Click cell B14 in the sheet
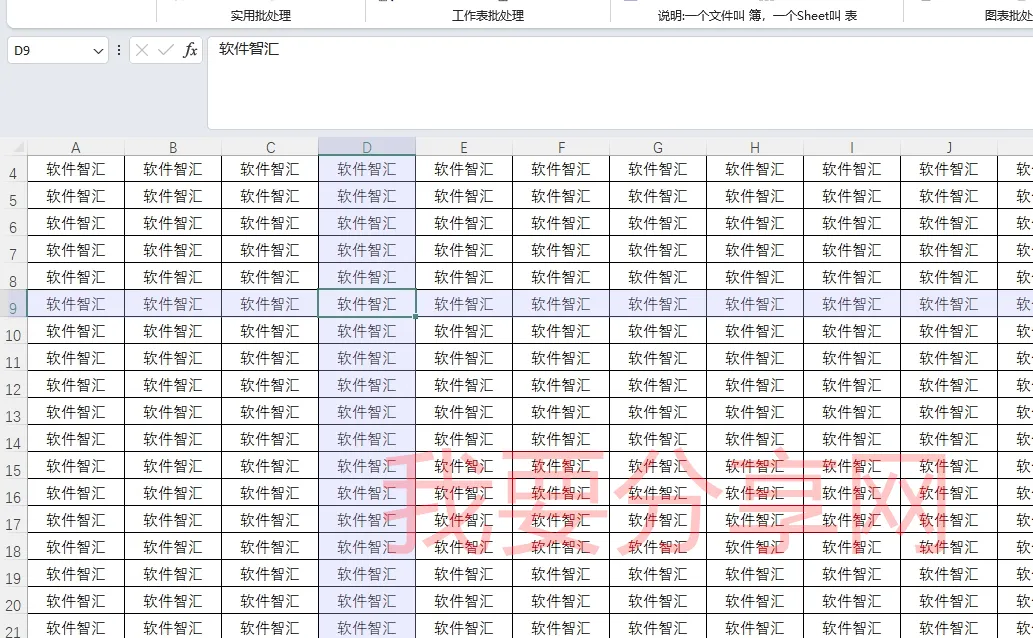 click(x=173, y=439)
